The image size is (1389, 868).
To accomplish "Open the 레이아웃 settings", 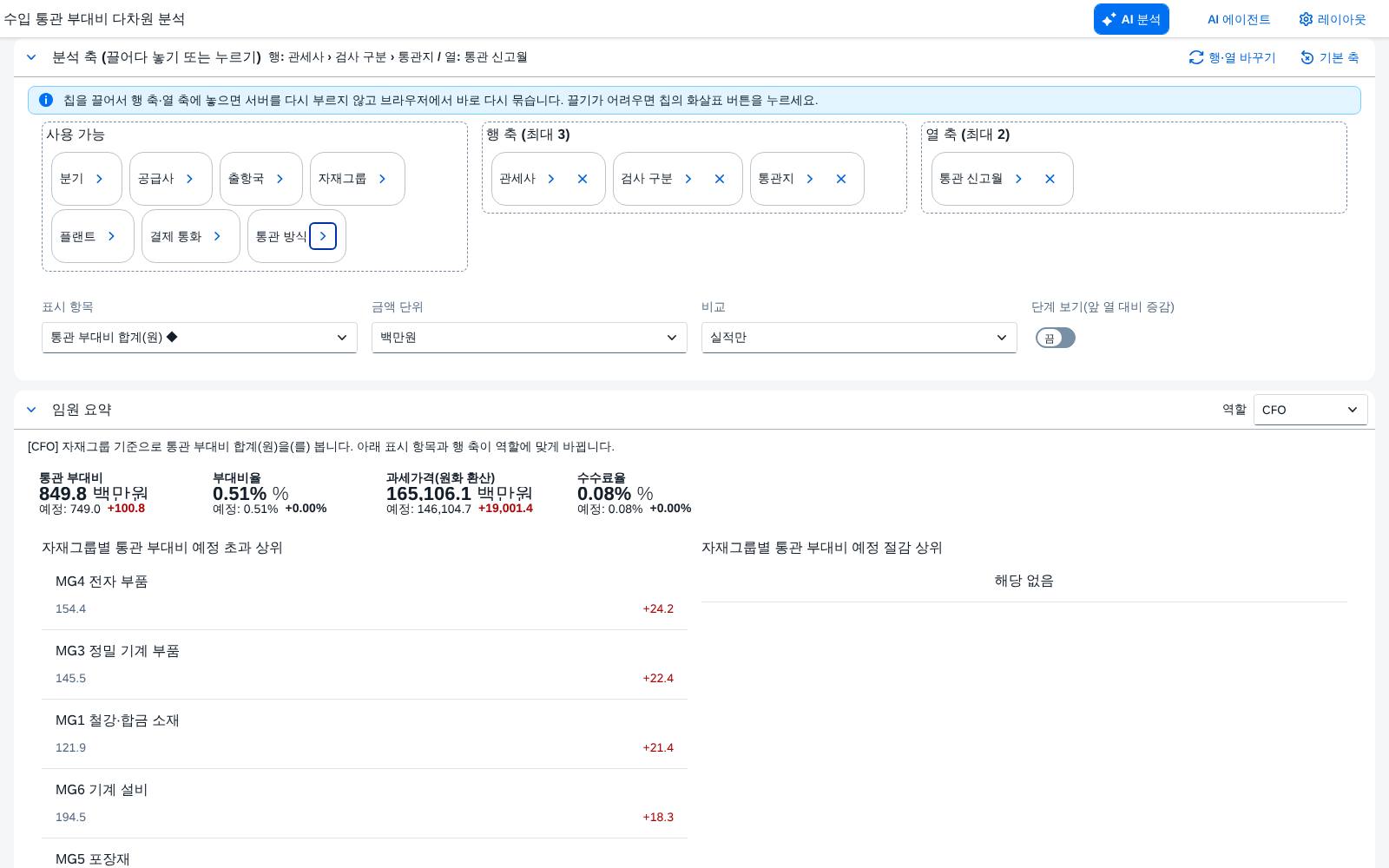I will click(x=1333, y=19).
